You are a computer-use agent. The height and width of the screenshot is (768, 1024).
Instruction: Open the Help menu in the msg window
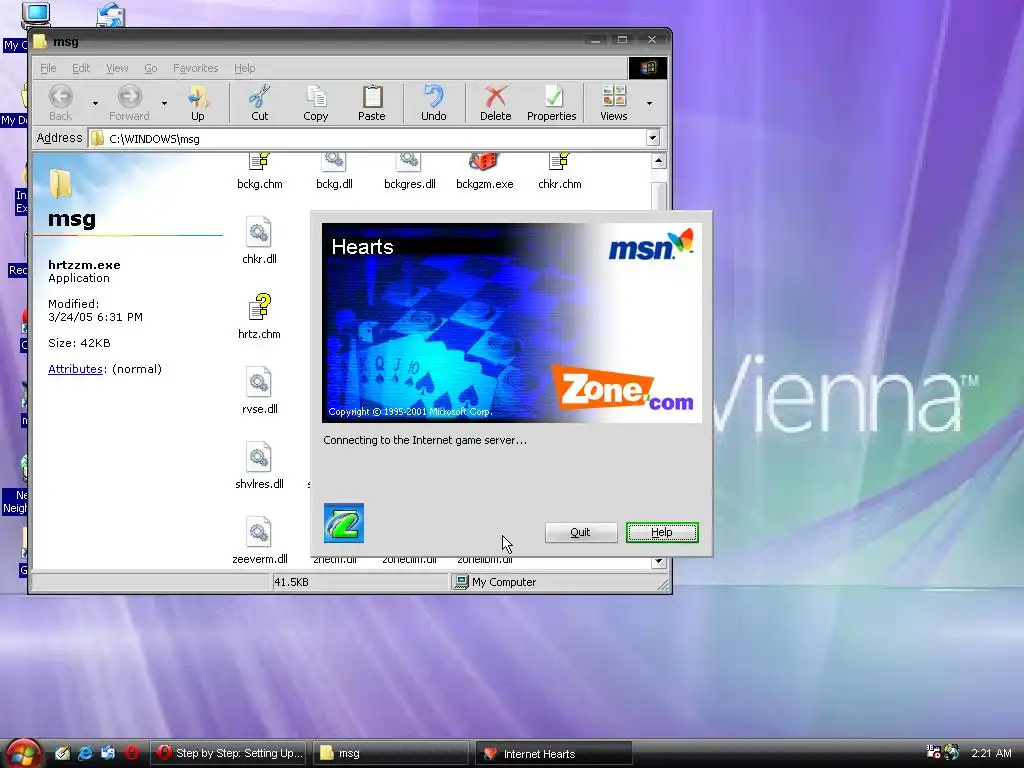tap(245, 68)
